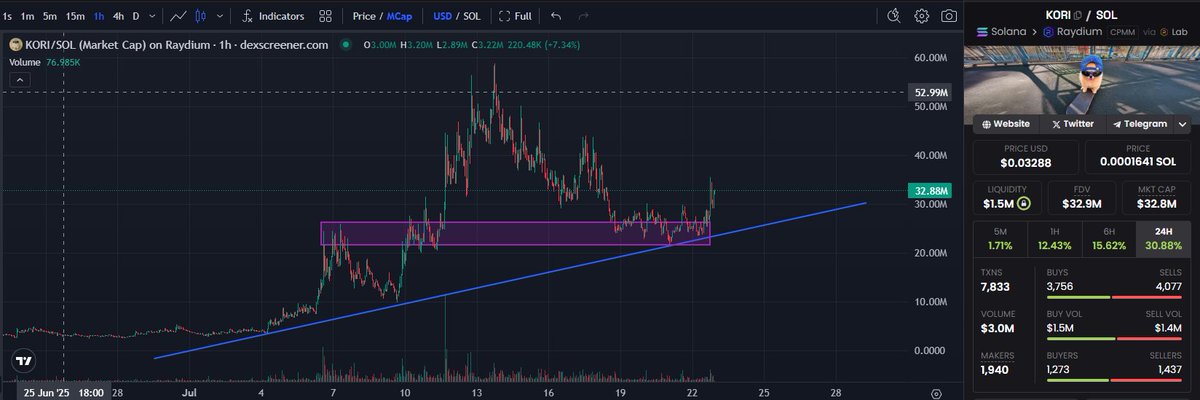
Task: Click the green market status dot
Action: [345, 45]
